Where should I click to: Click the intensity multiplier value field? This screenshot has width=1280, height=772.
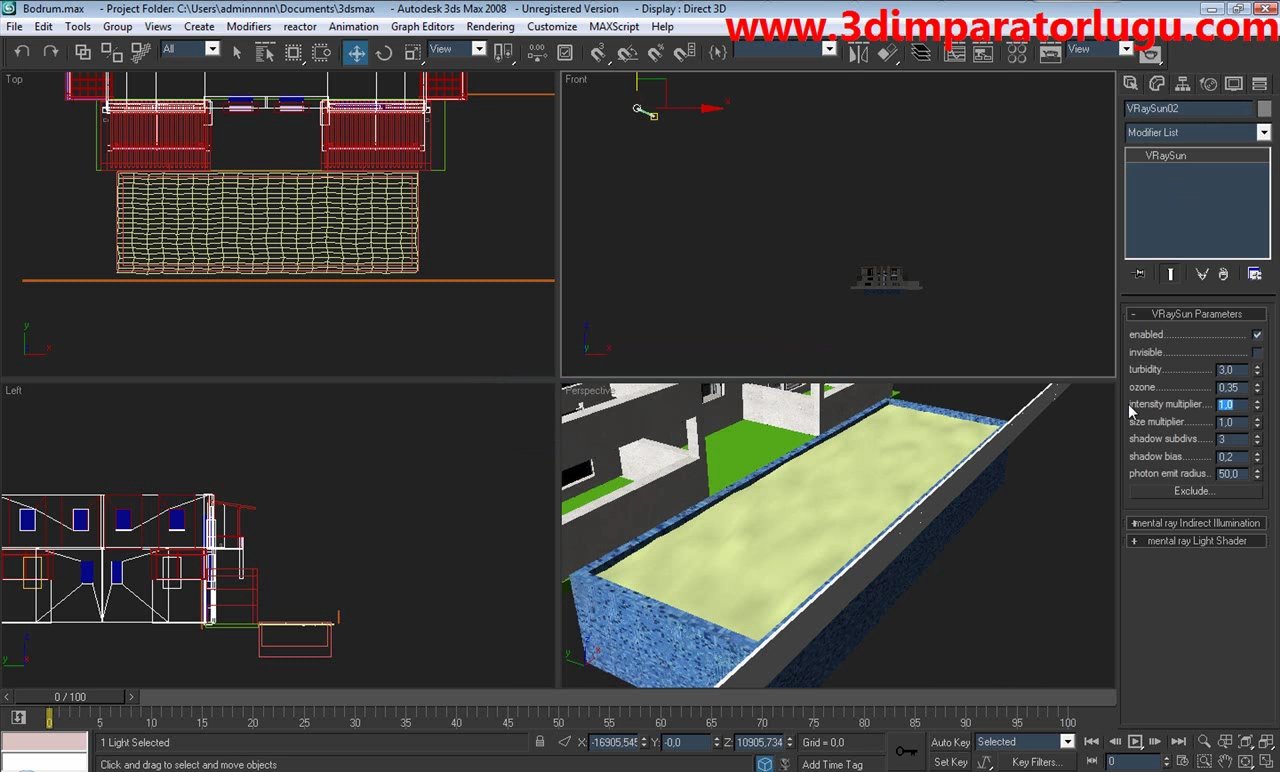1231,405
